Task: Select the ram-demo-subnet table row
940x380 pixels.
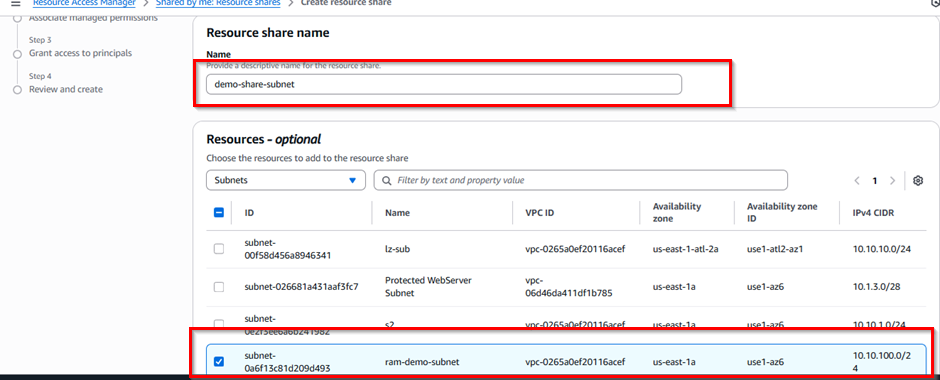Action: pos(558,361)
